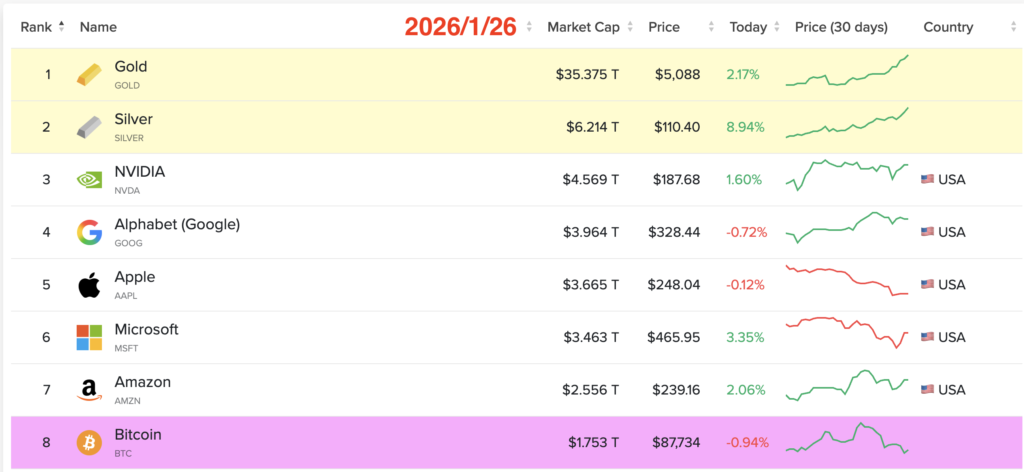Click the NVIDIA logo icon
This screenshot has width=1024, height=472.
(89, 180)
